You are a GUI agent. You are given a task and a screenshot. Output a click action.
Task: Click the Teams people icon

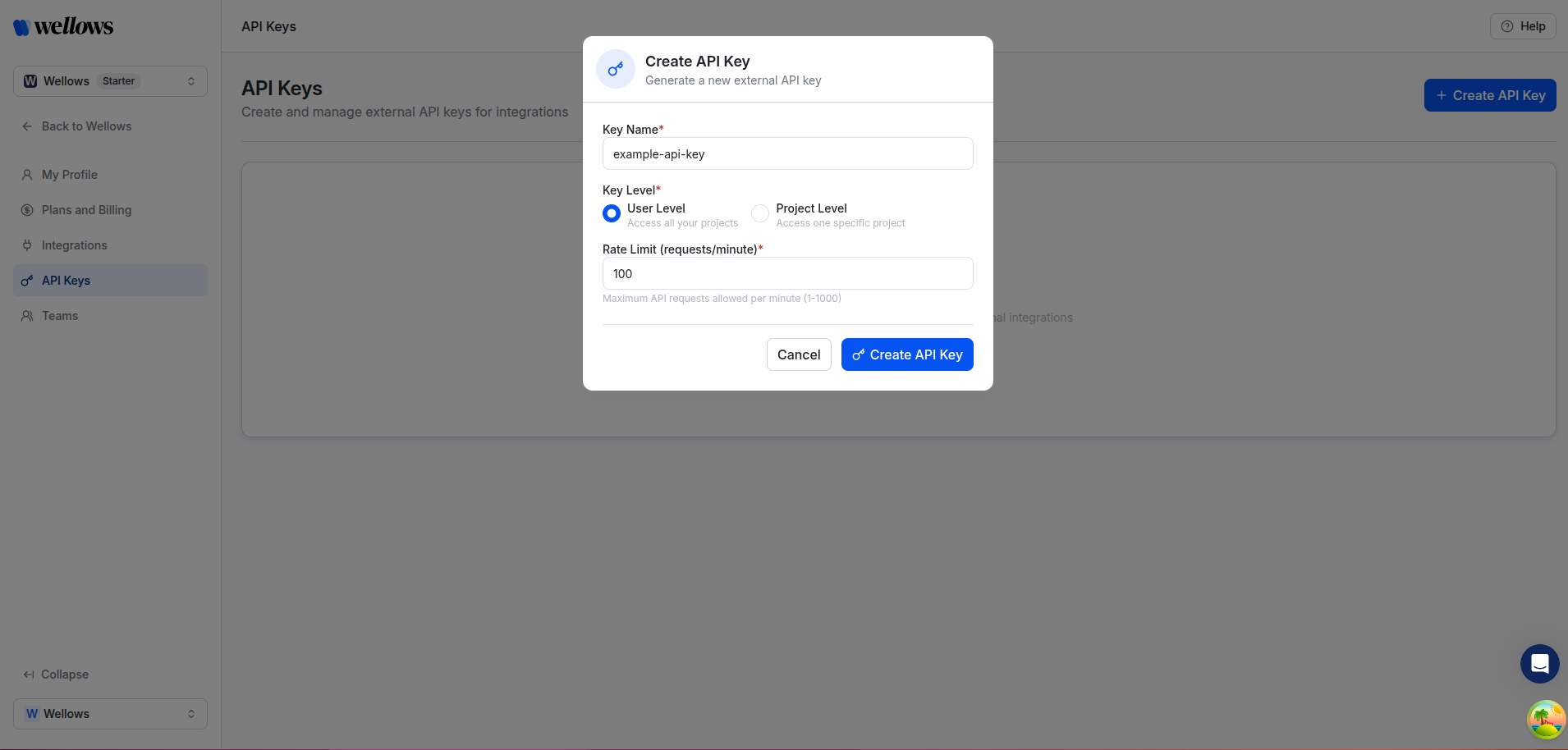tap(27, 316)
